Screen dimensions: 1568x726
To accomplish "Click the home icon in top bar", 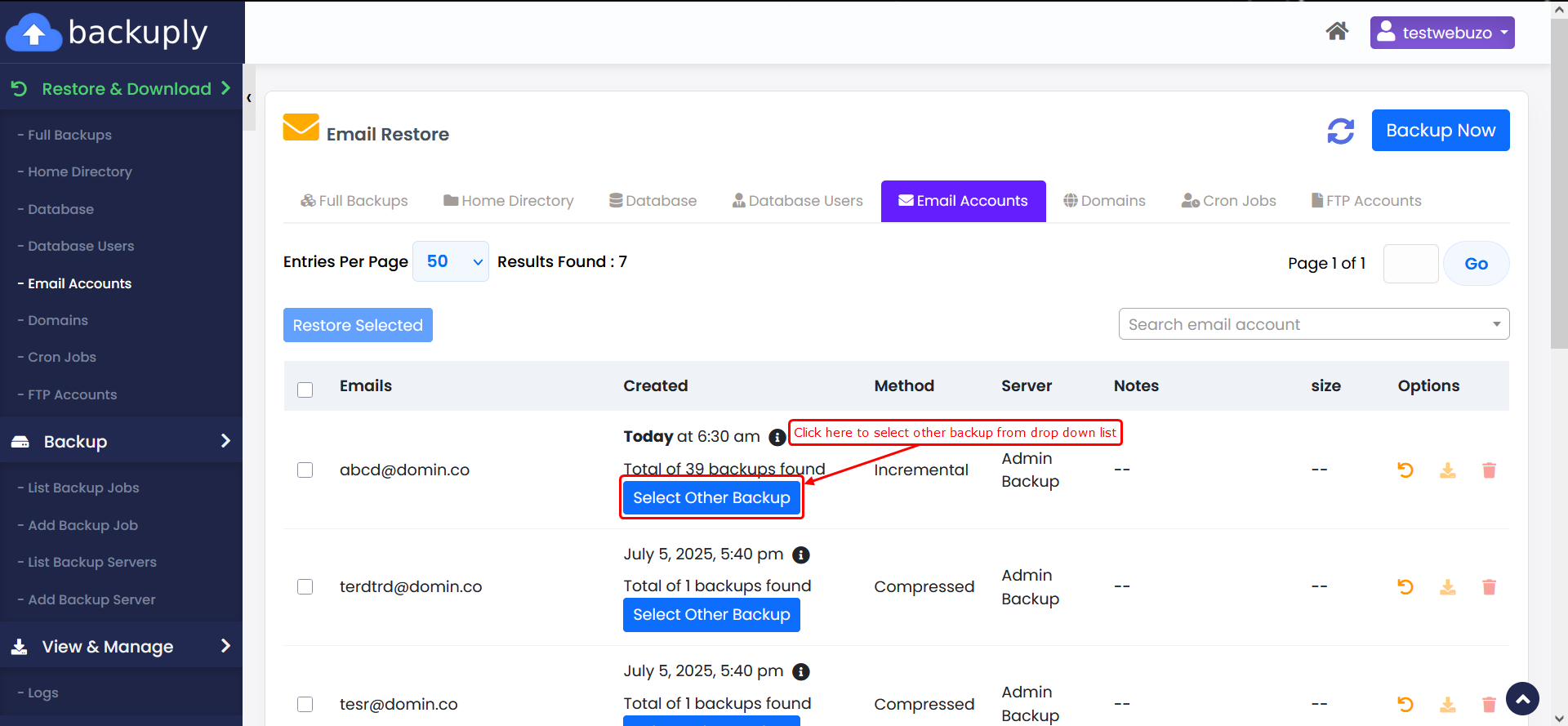I will 1337,32.
